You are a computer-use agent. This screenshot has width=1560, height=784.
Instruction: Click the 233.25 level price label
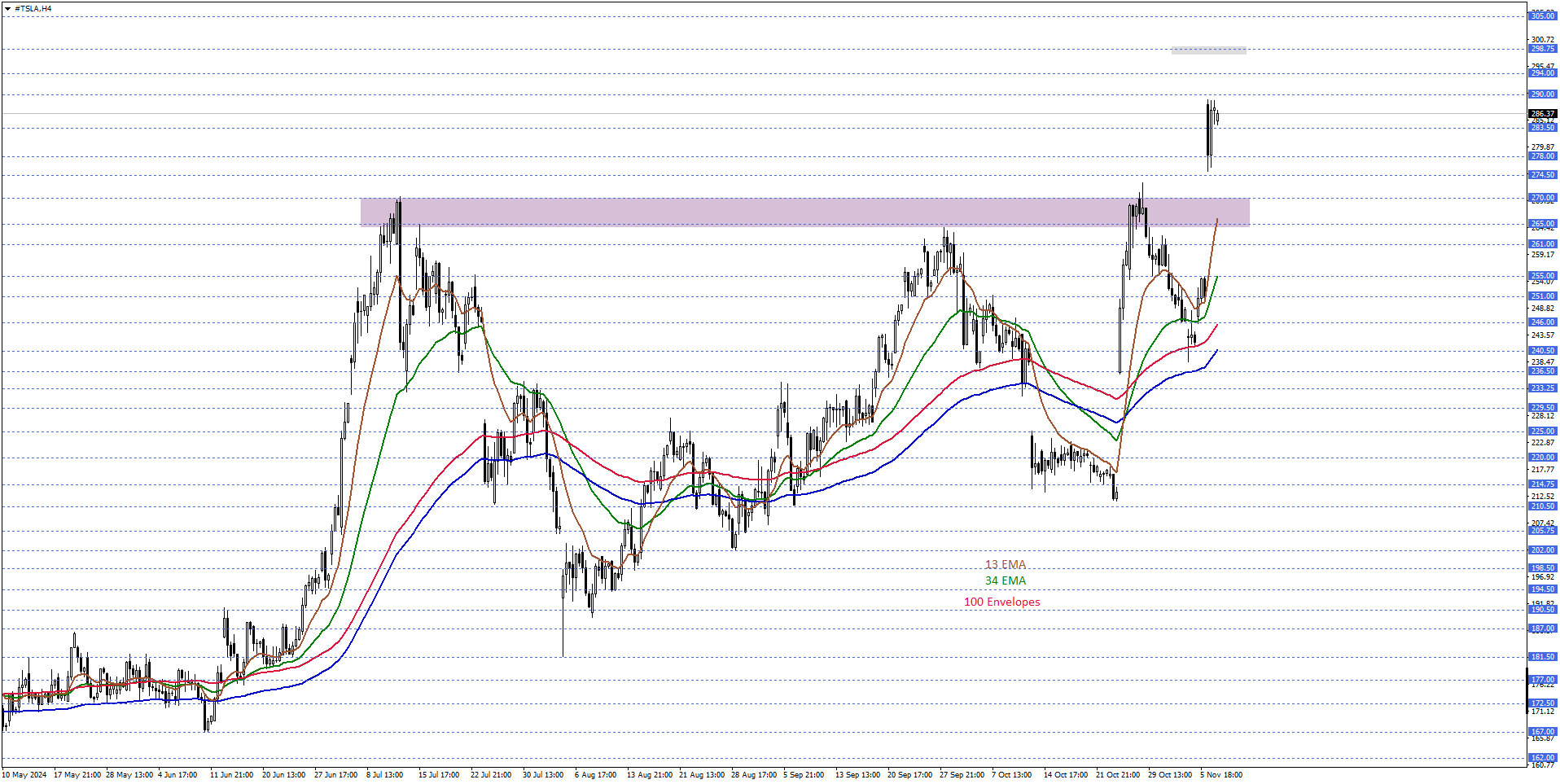click(1542, 388)
